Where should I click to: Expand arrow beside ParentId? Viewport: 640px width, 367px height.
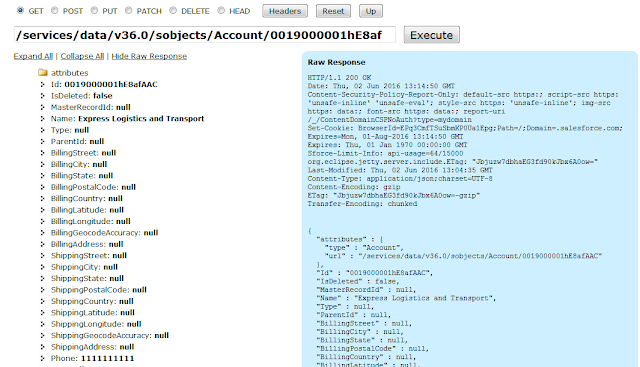click(x=42, y=142)
